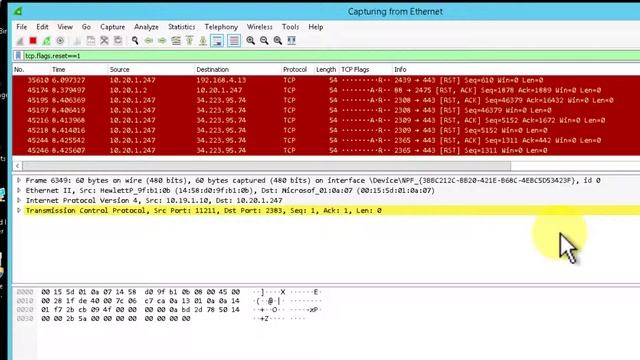This screenshot has height=360, width=640.
Task: Expand the Ethernet II details
Action: click(19, 191)
